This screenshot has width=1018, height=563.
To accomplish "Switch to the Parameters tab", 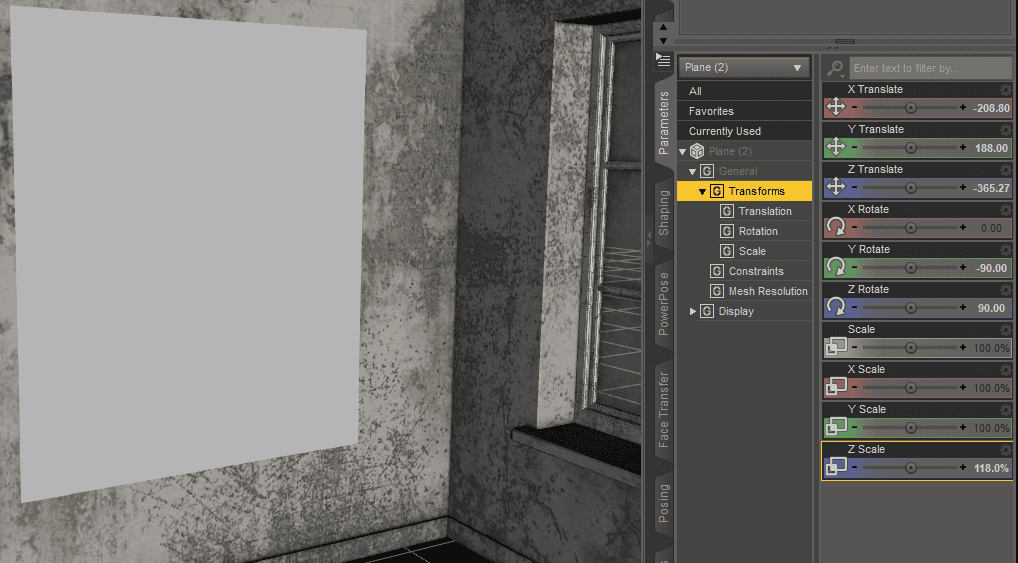I will pos(664,123).
